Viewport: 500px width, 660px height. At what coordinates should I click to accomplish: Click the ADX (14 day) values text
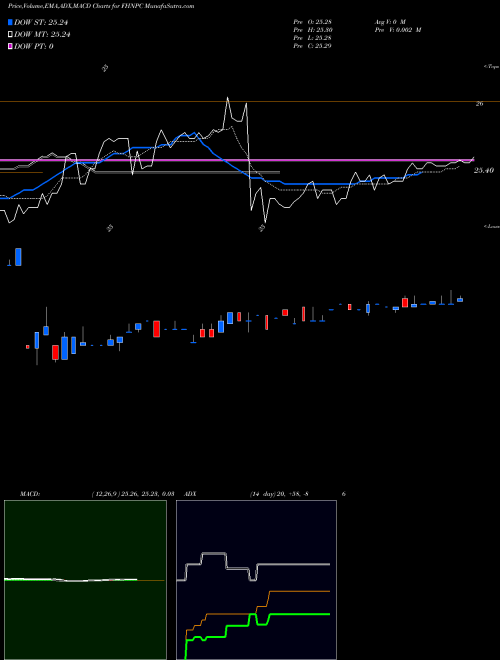point(279,494)
